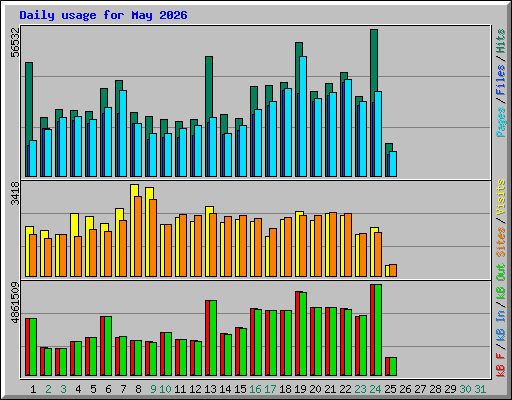The width and height of the screenshot is (512, 400).
Task: Click day 22 on the x-axis
Action: pyautogui.click(x=345, y=389)
